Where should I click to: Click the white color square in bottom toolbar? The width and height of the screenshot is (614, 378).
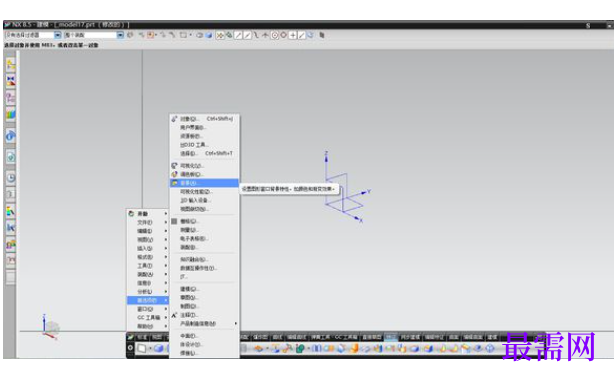pos(142,348)
